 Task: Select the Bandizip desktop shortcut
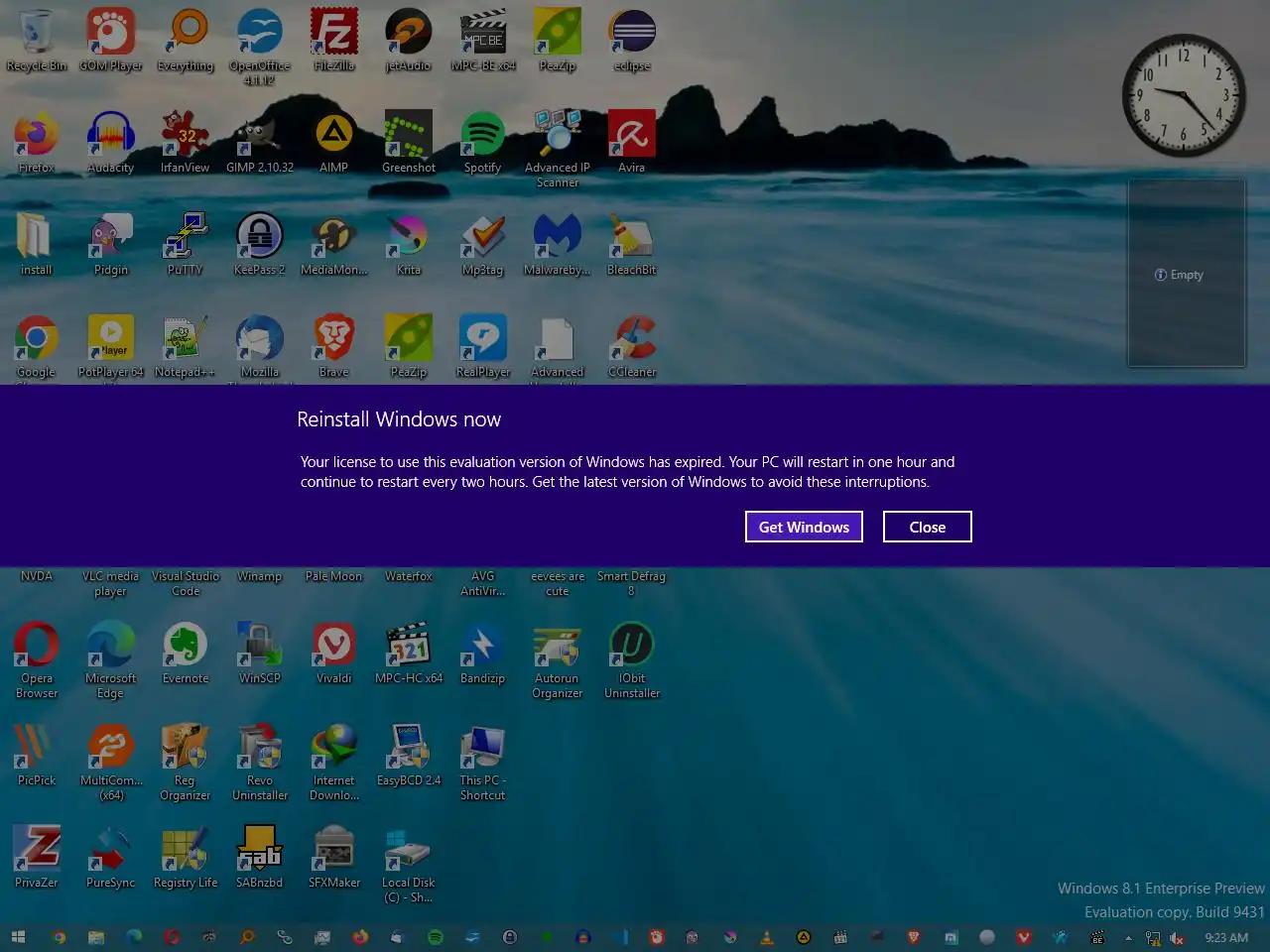click(x=483, y=653)
